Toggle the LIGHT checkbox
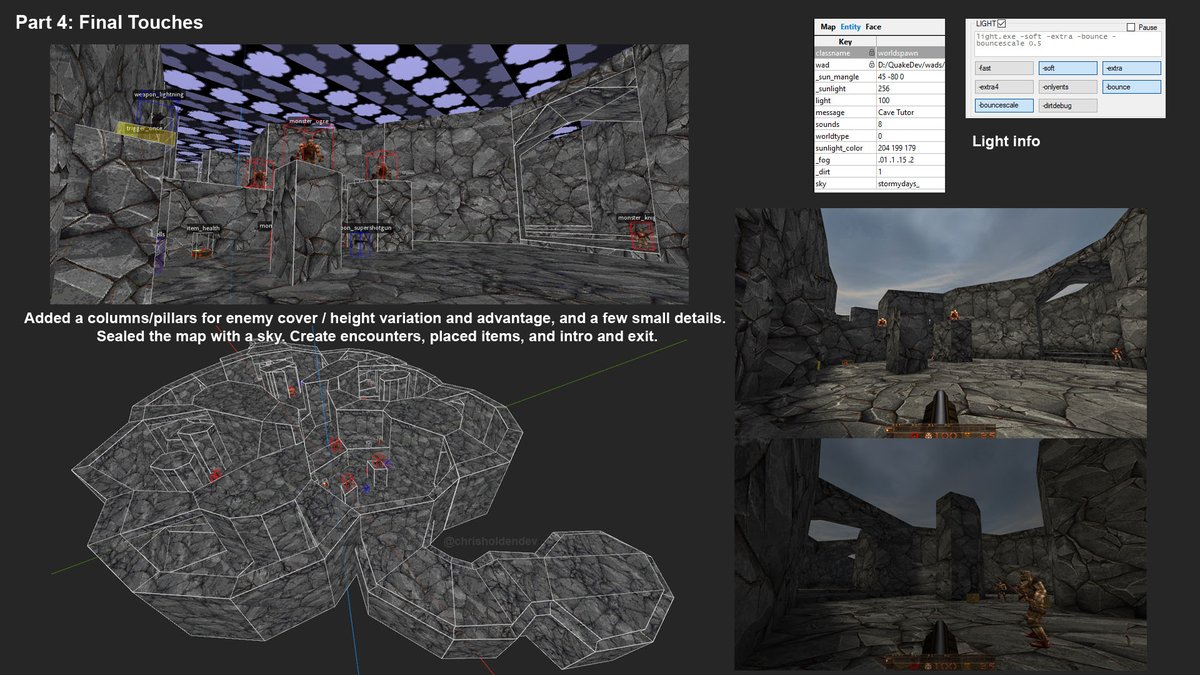The image size is (1200, 675). pyautogui.click(x=1002, y=23)
